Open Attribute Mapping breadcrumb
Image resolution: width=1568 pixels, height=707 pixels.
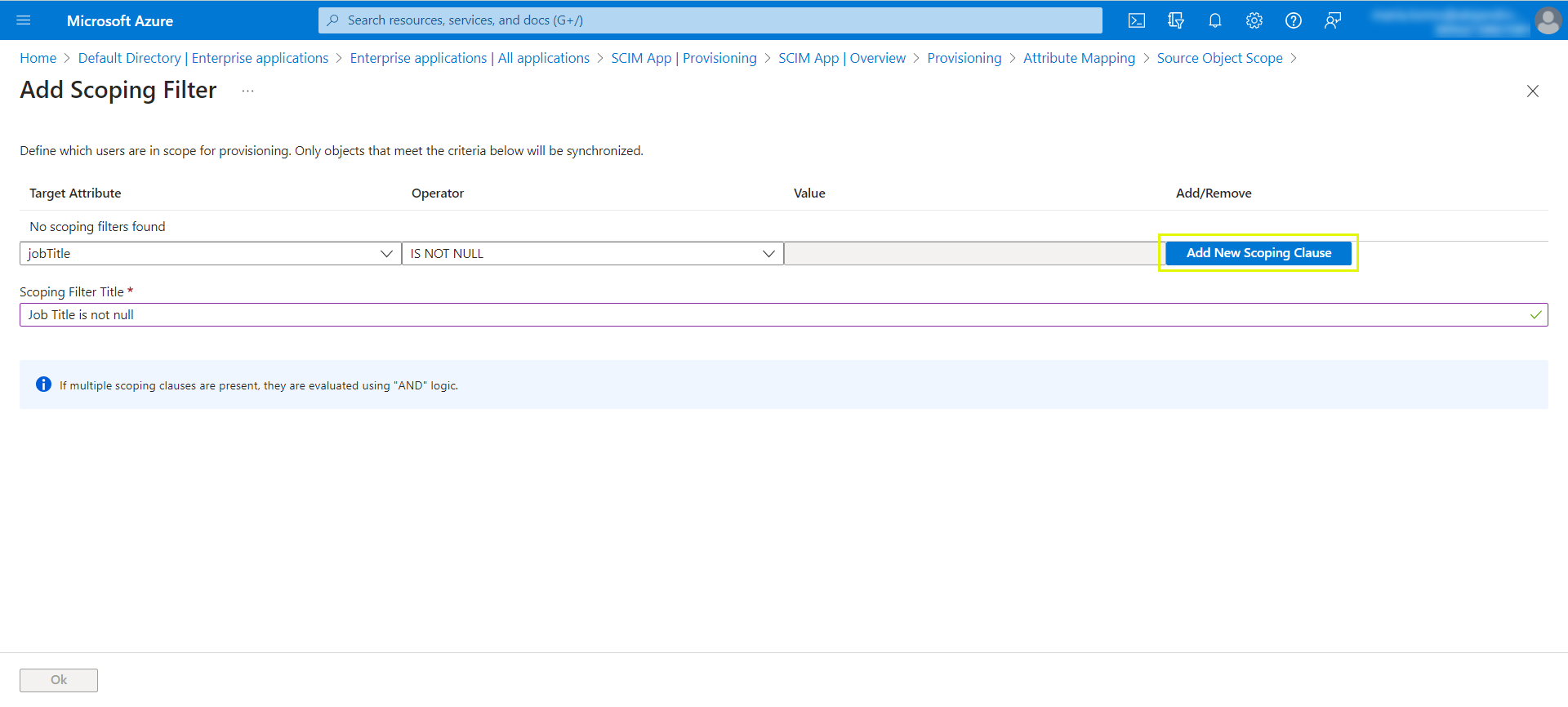click(x=1079, y=58)
